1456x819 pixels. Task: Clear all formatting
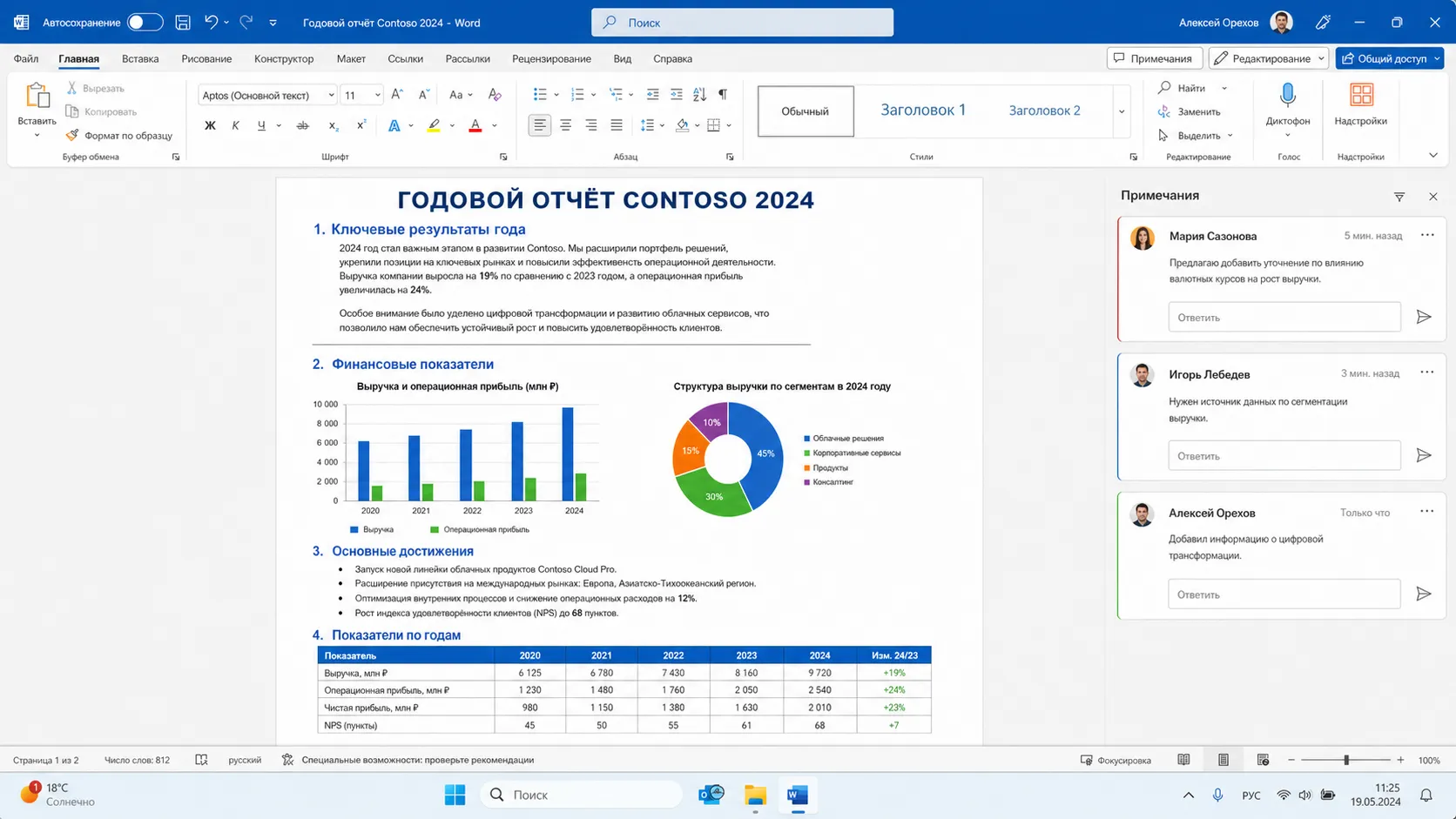pos(495,94)
